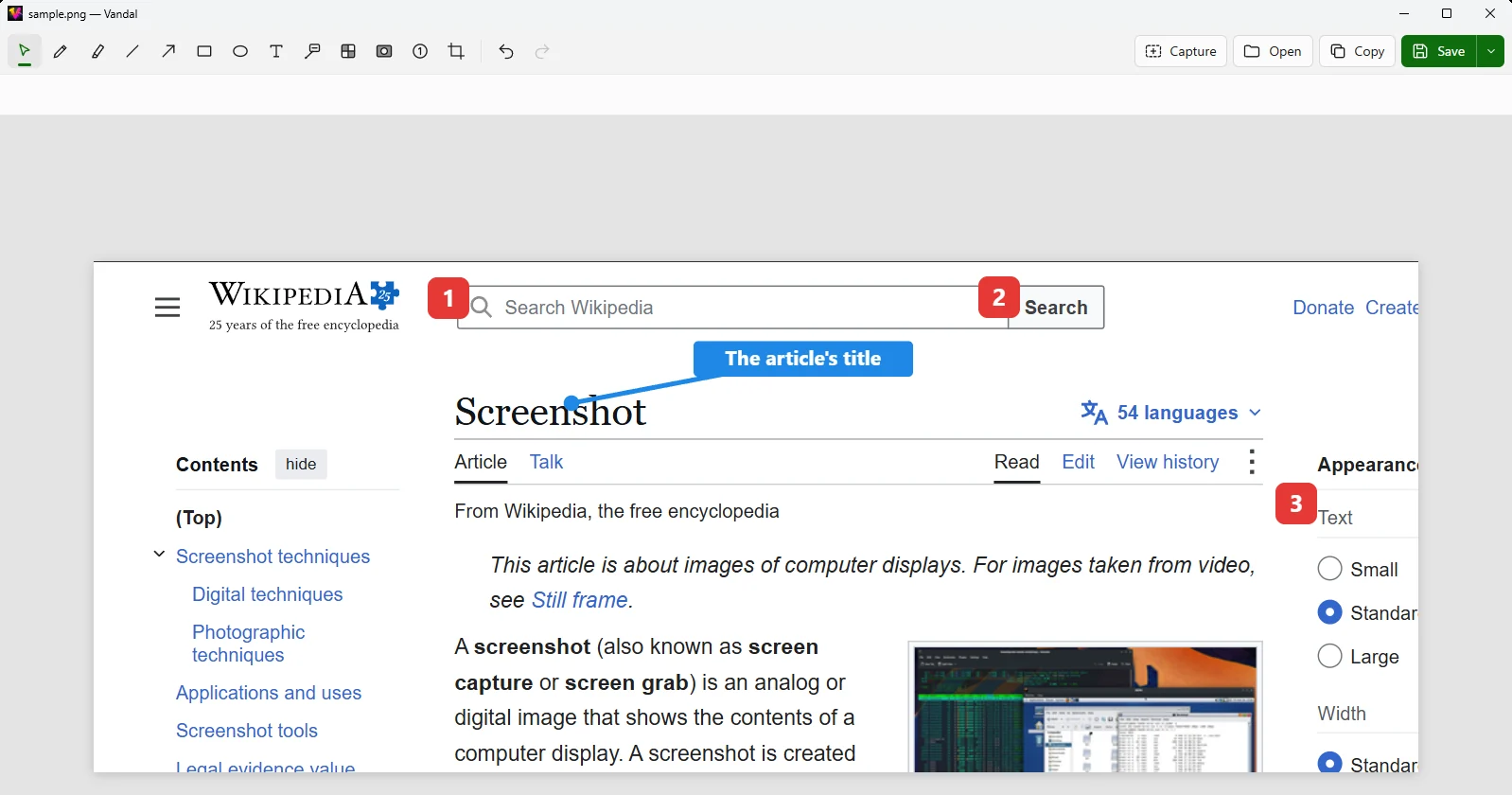
Task: Pick the numbered Counter step tool
Action: click(x=420, y=51)
